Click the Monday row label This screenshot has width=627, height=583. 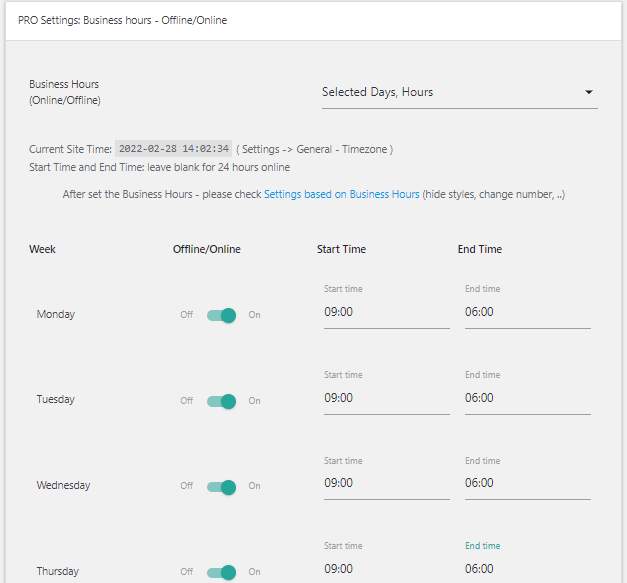click(x=56, y=314)
